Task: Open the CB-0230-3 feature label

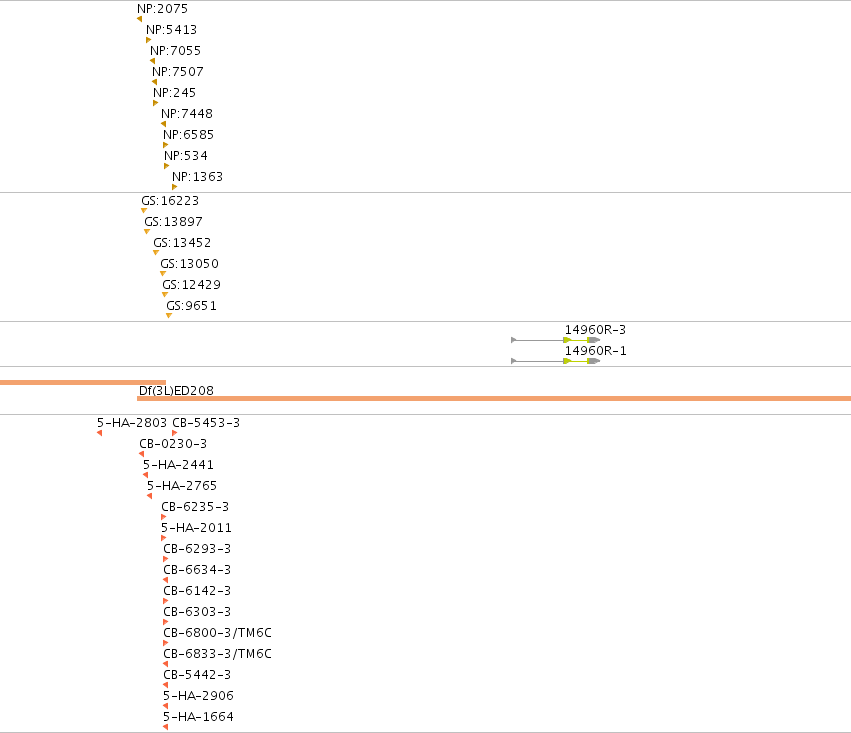Action: (x=173, y=444)
